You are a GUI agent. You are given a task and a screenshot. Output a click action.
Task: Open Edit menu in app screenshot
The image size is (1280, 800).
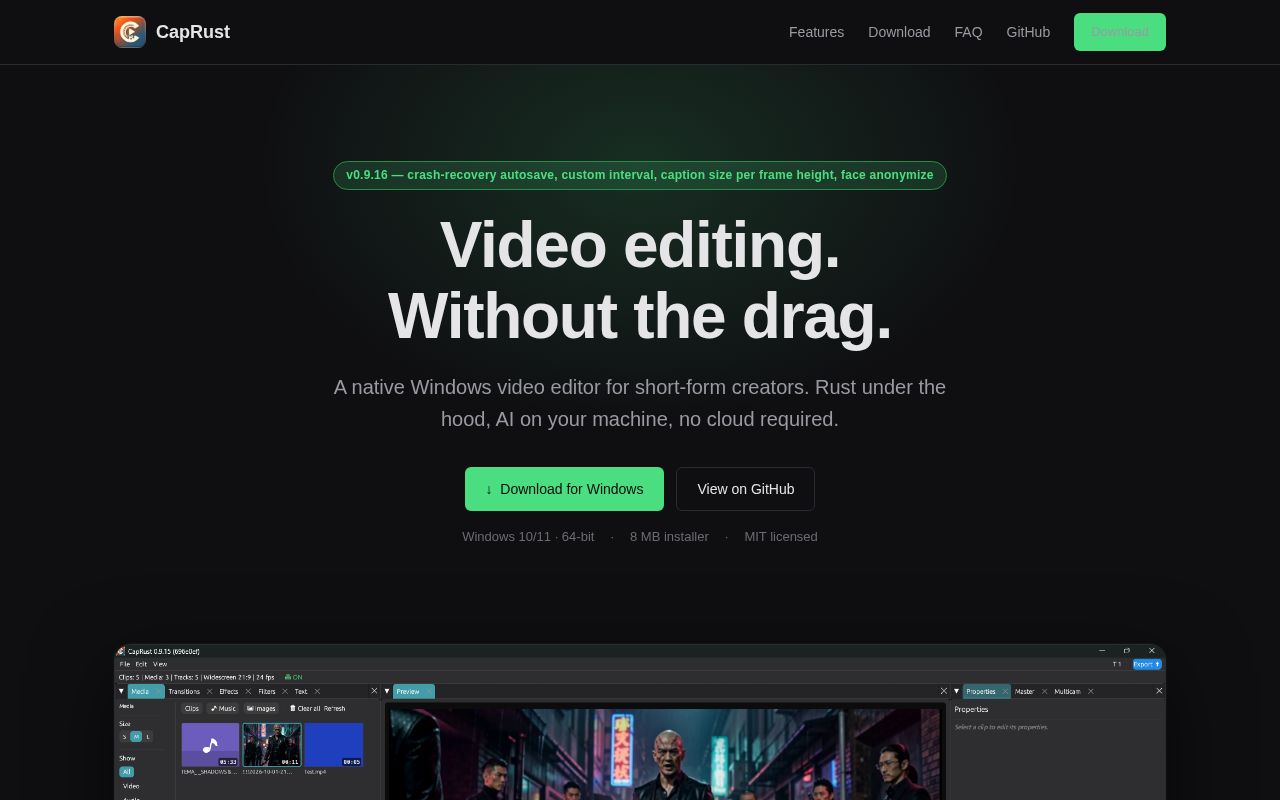click(141, 664)
